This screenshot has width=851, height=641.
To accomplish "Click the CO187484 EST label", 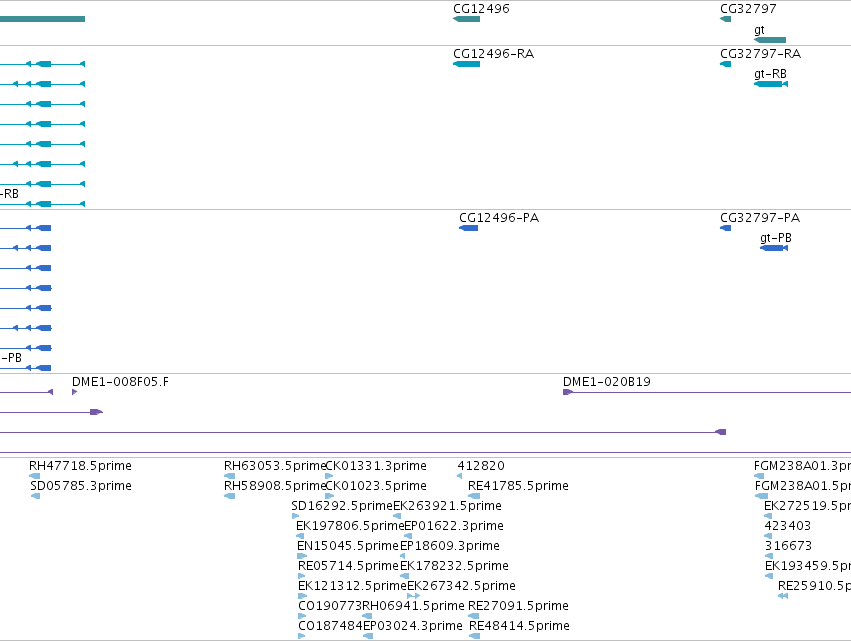I will click(331, 626).
